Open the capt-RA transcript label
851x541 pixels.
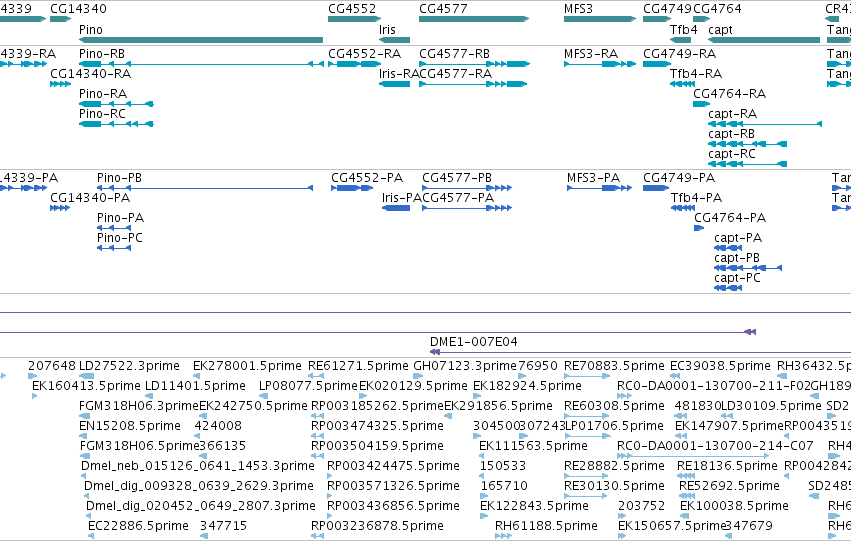pos(732,113)
